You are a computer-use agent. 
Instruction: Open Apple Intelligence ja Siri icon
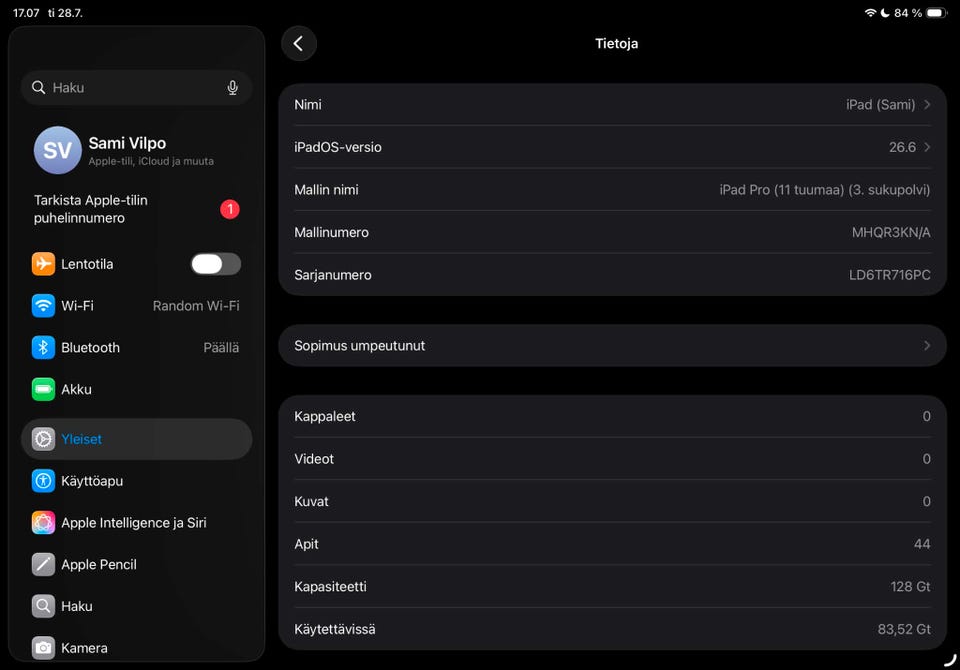pyautogui.click(x=43, y=522)
